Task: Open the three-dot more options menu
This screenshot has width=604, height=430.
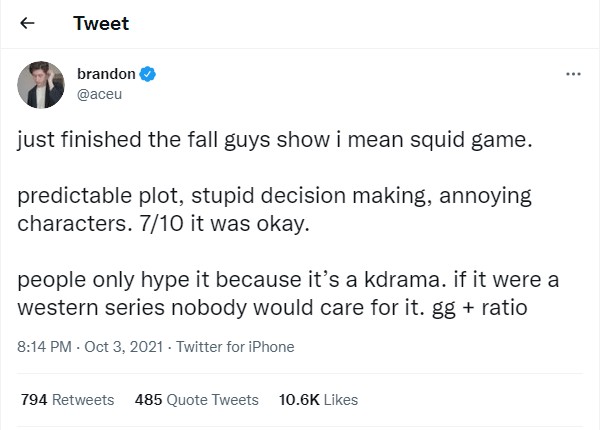Action: coord(572,75)
